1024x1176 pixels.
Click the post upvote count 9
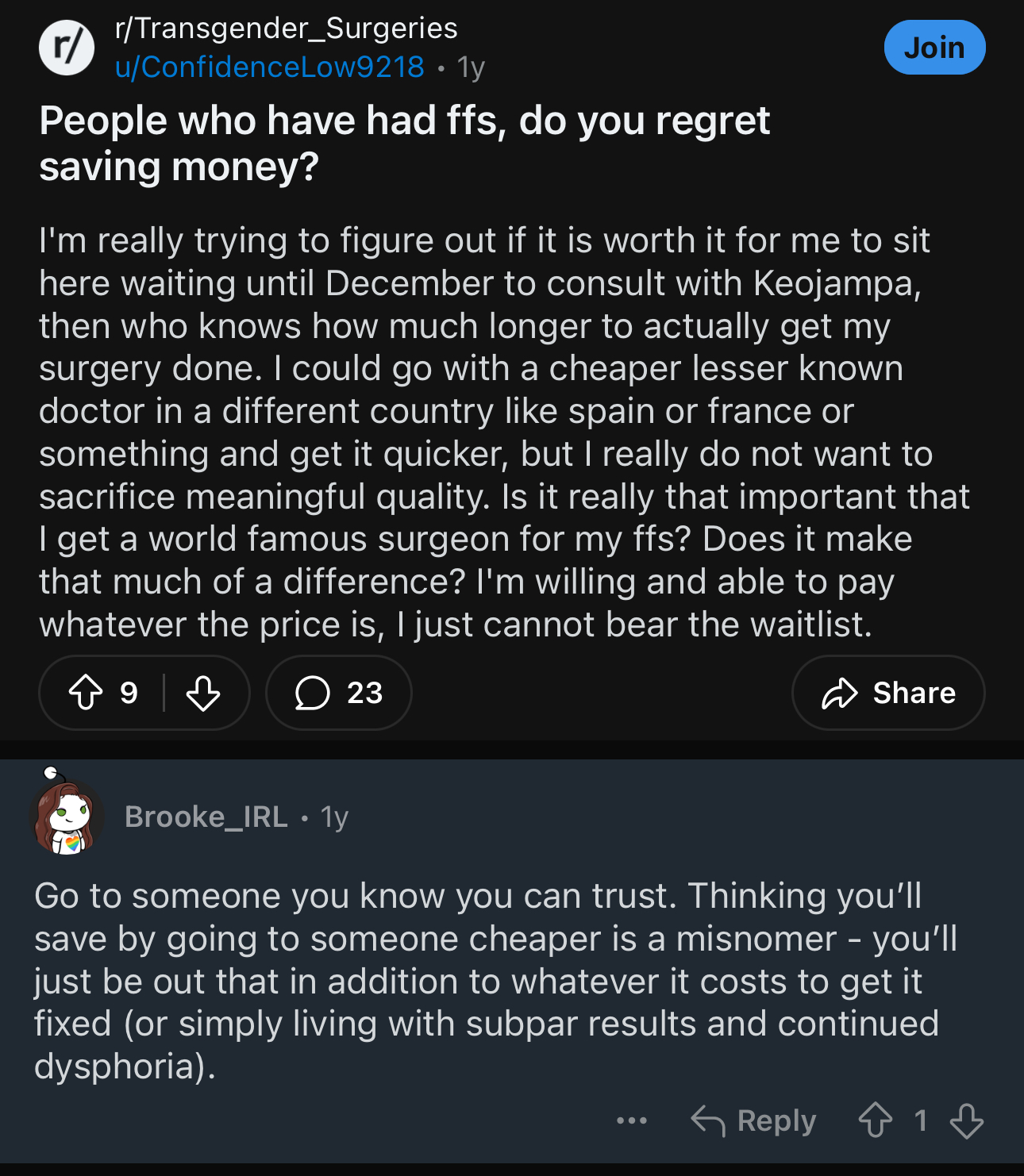tap(129, 693)
